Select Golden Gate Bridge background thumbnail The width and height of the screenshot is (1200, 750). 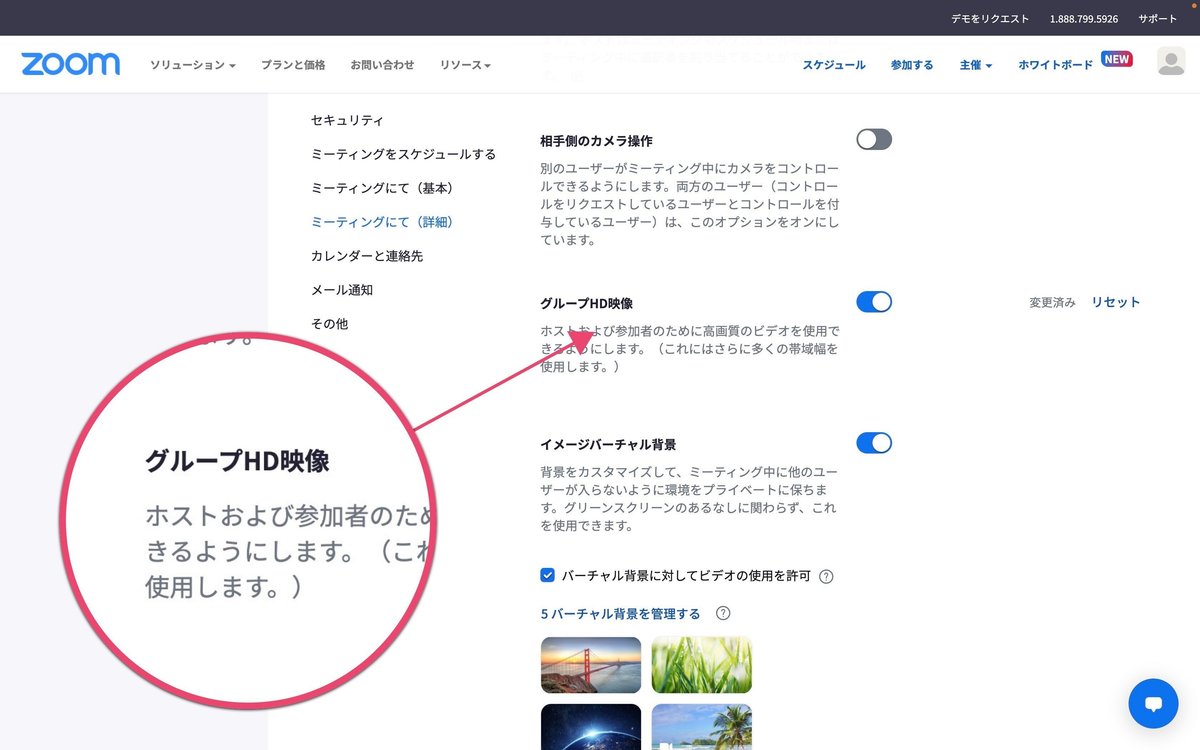pos(591,665)
